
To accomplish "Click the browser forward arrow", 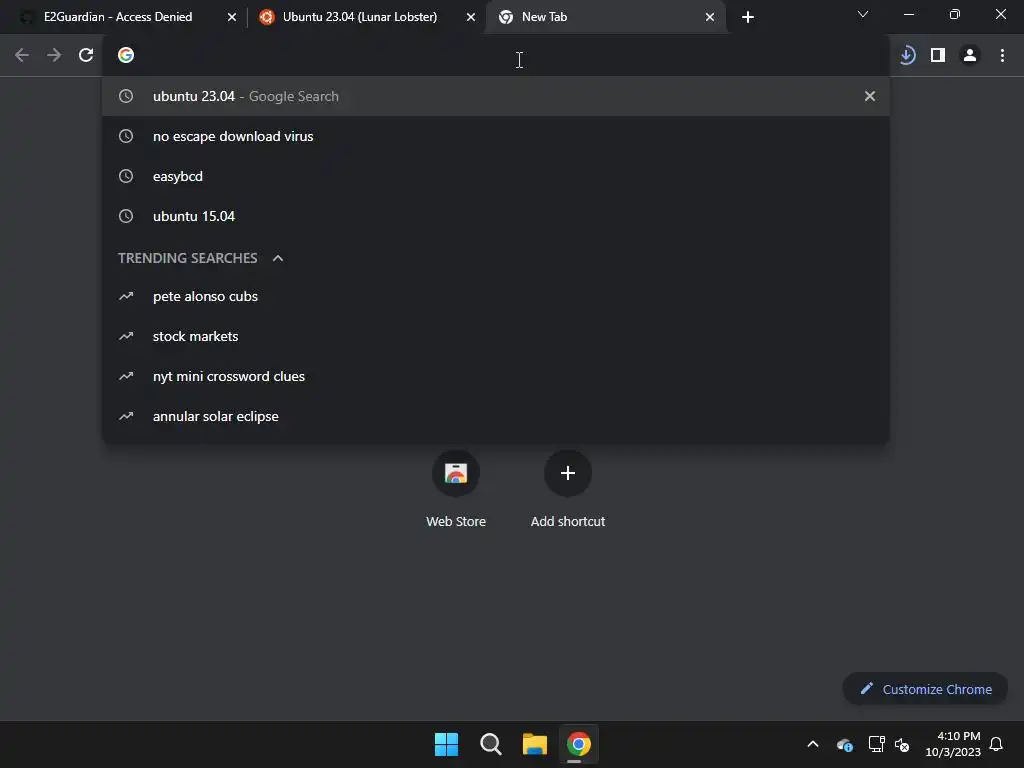I will tap(54, 56).
